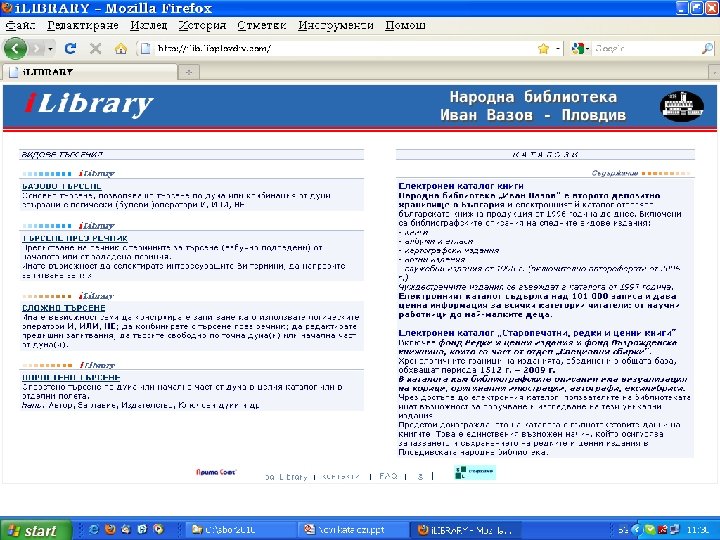Open the Инструменти menu
The height and width of the screenshot is (540, 720).
coord(336,25)
